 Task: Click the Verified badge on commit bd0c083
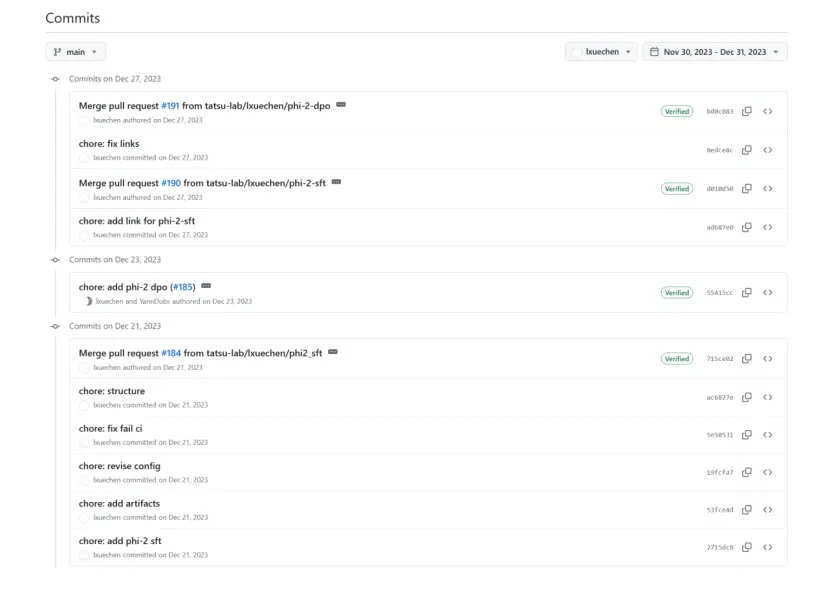pyautogui.click(x=677, y=112)
